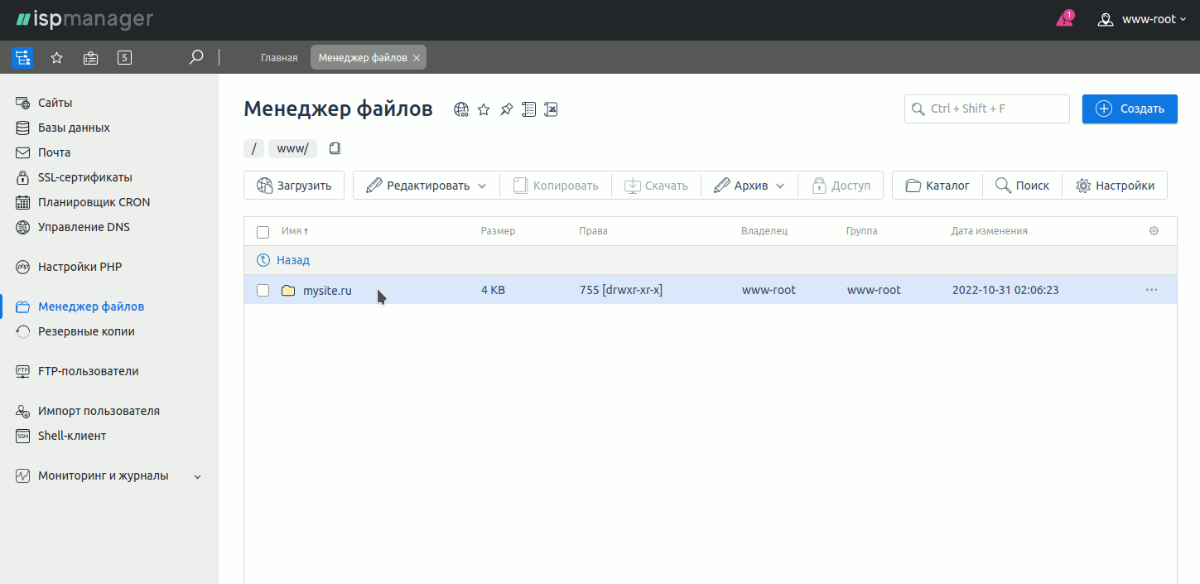Toggle the select-all checkbox in table header
The height and width of the screenshot is (584, 1200).
(x=263, y=232)
